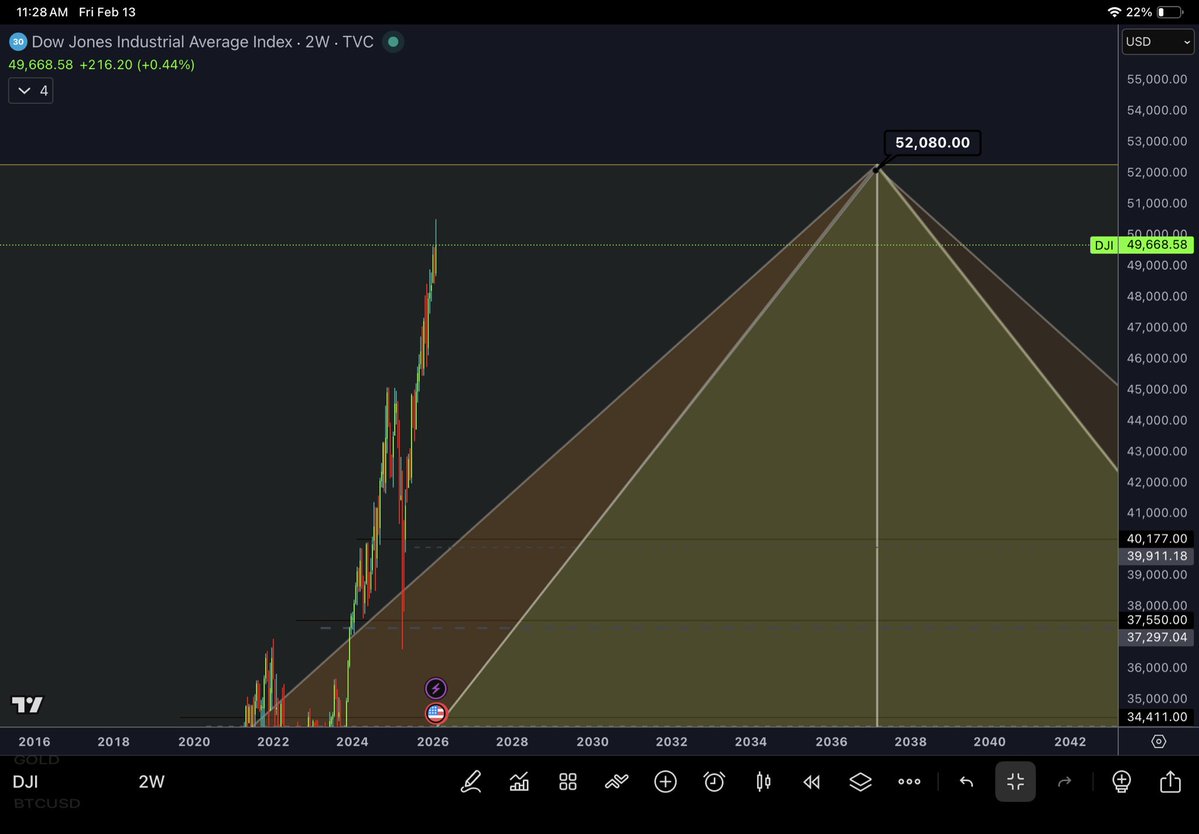Open the ideas lightbulb icon
Image resolution: width=1199 pixels, height=834 pixels.
click(x=1121, y=781)
